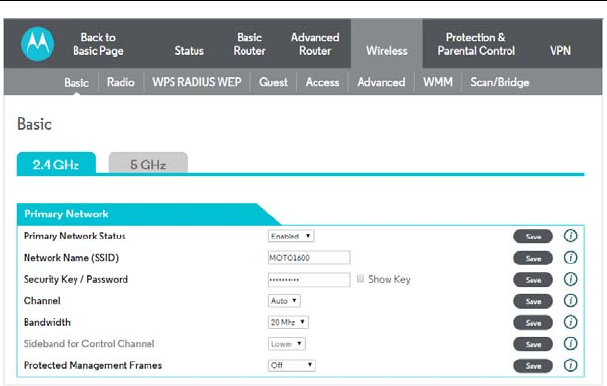This screenshot has width=607, height=386.
Task: Switch to the Radio submenu tab
Action: point(120,82)
